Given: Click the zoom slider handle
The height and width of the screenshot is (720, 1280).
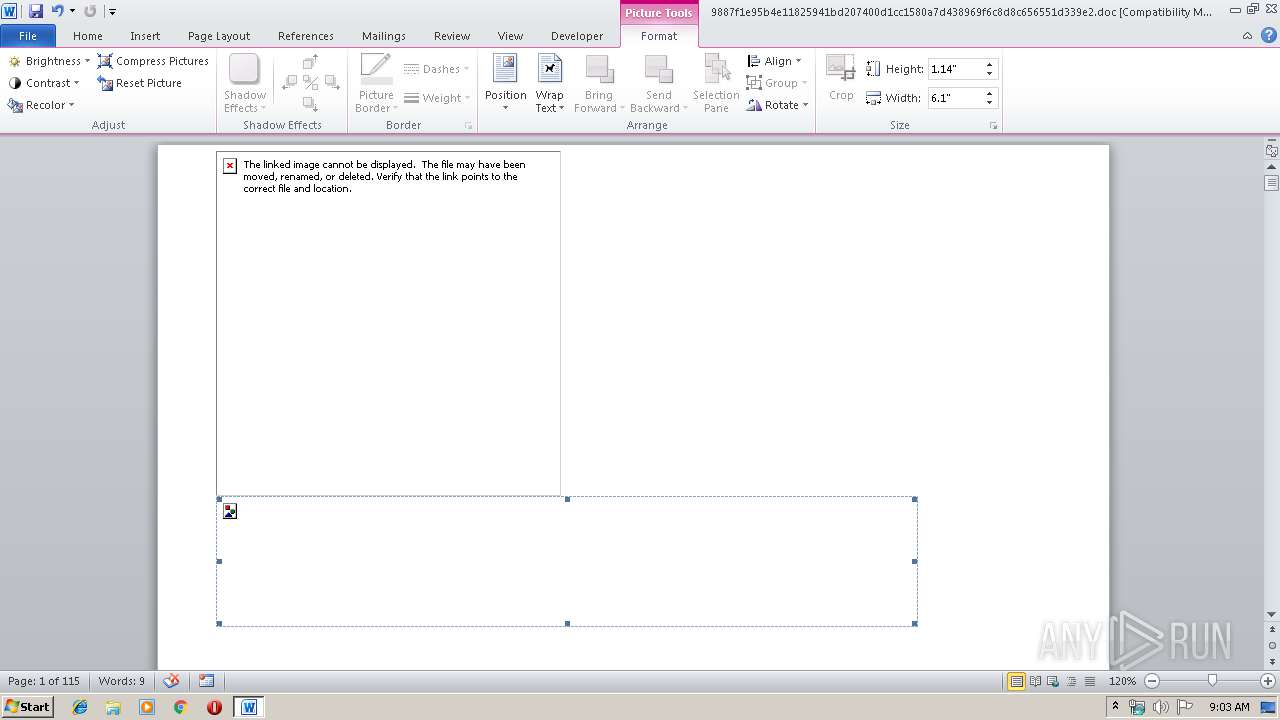Looking at the screenshot, I should [x=1213, y=681].
